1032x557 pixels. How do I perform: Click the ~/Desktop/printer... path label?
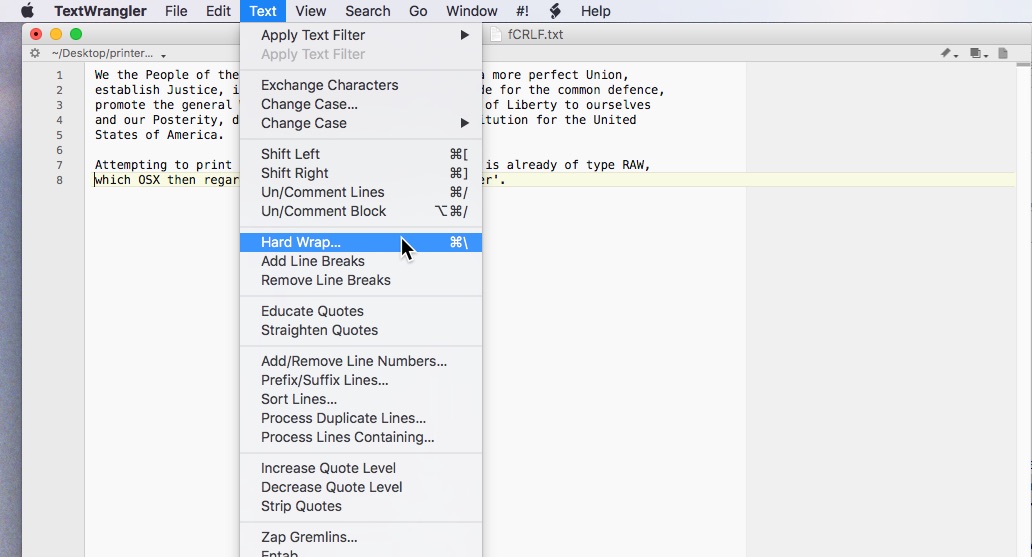(x=102, y=53)
